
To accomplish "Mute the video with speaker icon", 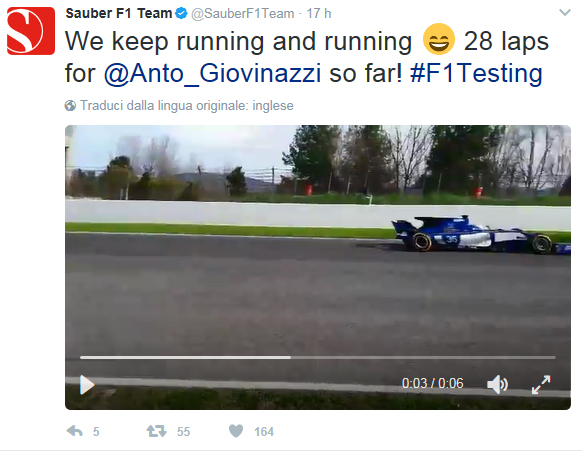I will point(497,384).
